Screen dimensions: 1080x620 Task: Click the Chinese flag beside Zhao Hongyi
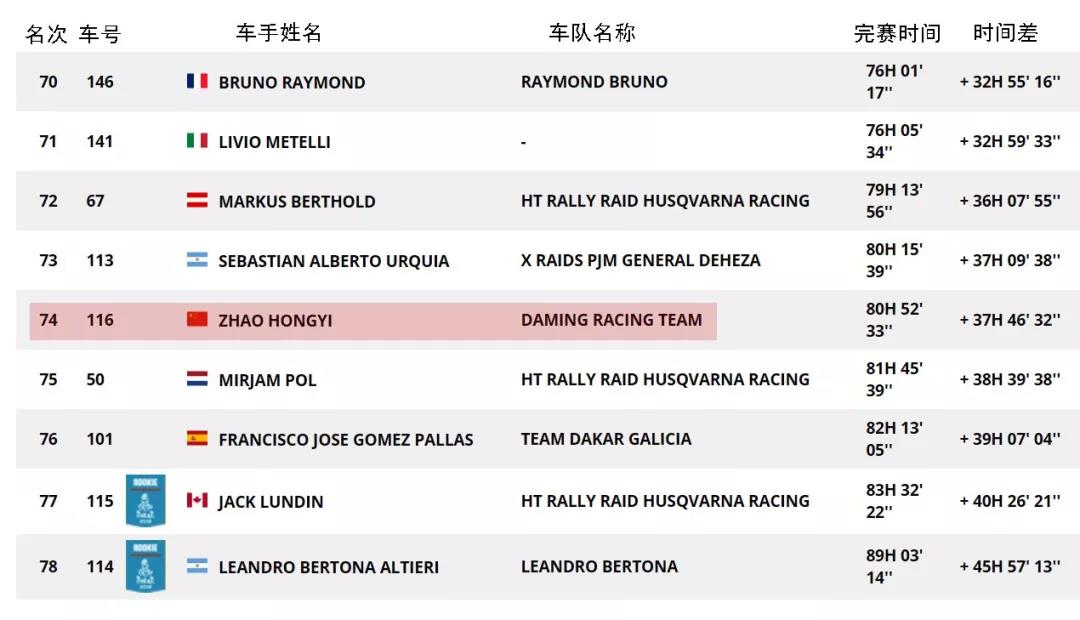197,319
